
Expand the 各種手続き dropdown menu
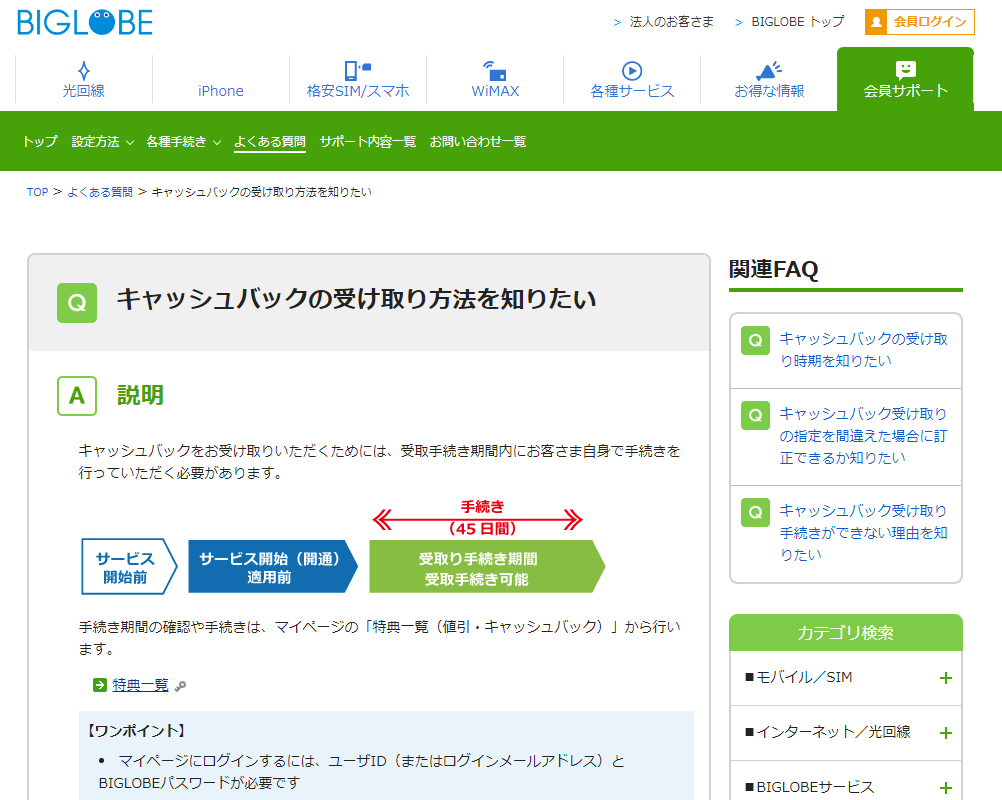(183, 141)
